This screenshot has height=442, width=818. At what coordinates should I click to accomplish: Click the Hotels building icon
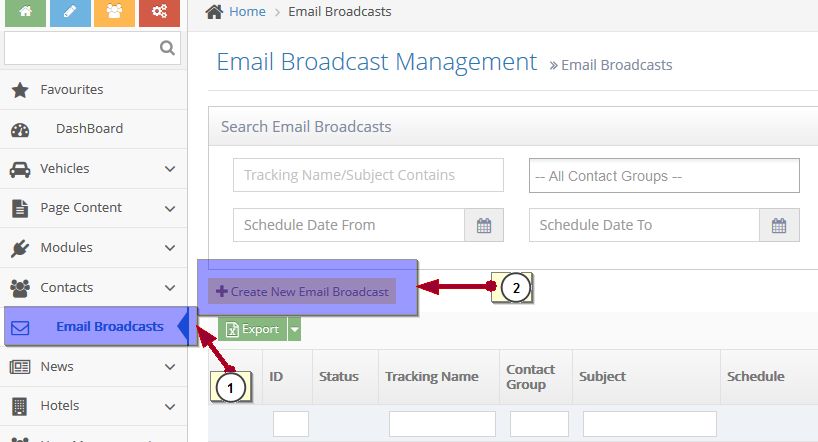[x=19, y=406]
